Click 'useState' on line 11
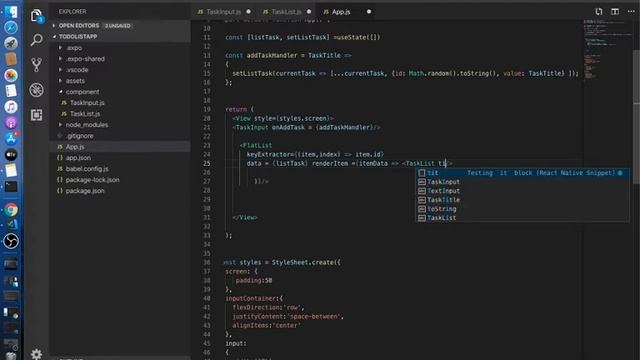The image size is (640, 360). 351,38
